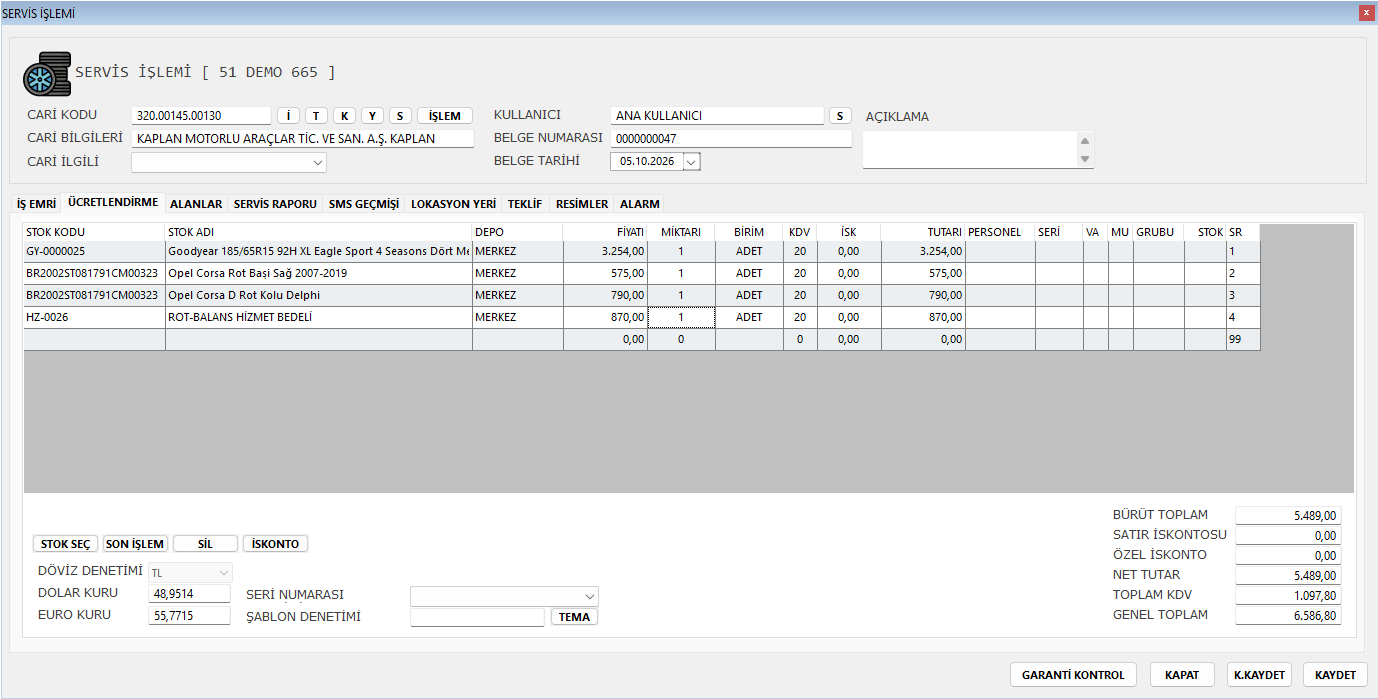The width and height of the screenshot is (1378, 699).
Task: Click the K button next to Cari Kodu
Action: tap(344, 116)
